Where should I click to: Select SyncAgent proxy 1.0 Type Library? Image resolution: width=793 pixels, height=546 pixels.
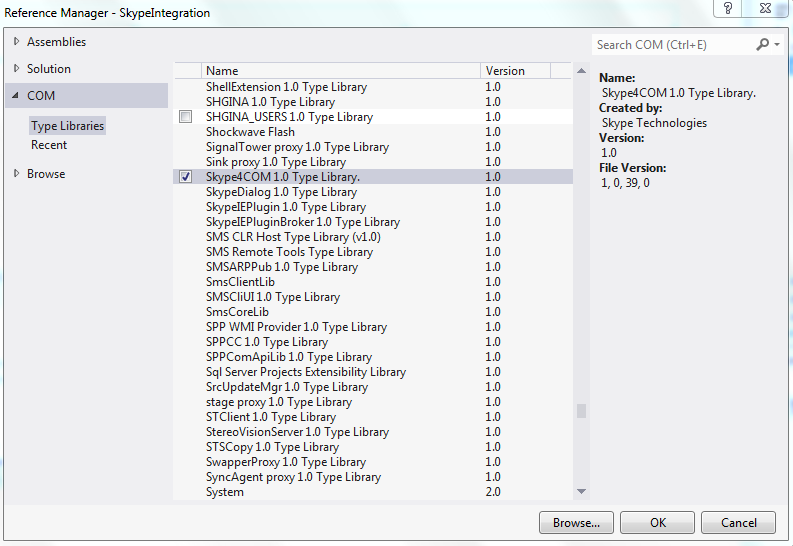point(373,477)
